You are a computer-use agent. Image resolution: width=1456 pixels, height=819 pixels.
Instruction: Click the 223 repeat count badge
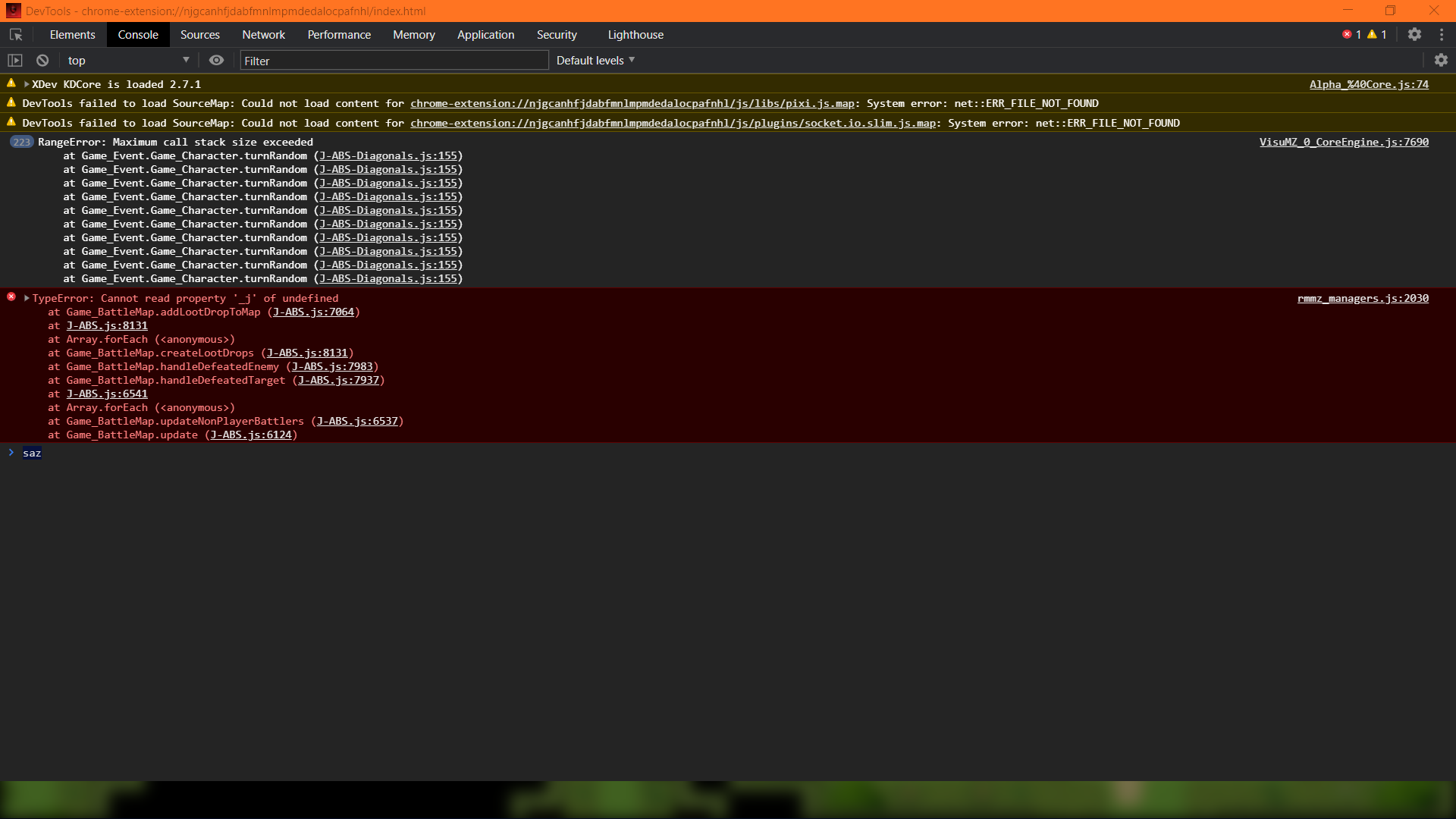tap(21, 142)
